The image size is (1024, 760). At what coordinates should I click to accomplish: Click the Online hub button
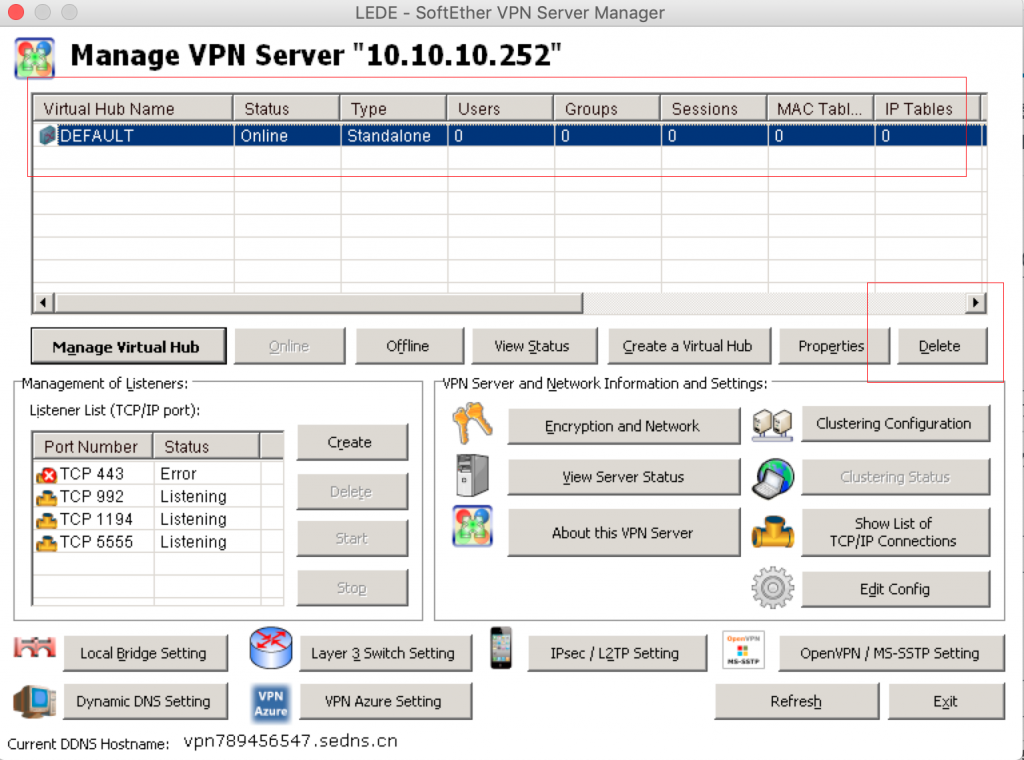pyautogui.click(x=289, y=346)
